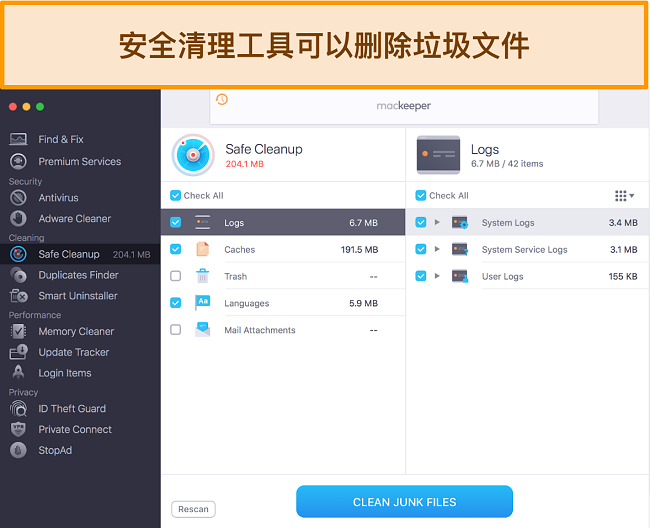Viewport: 650px width, 528px height.
Task: Click the ID Theft Guard sidebar label
Action: pos(72,409)
